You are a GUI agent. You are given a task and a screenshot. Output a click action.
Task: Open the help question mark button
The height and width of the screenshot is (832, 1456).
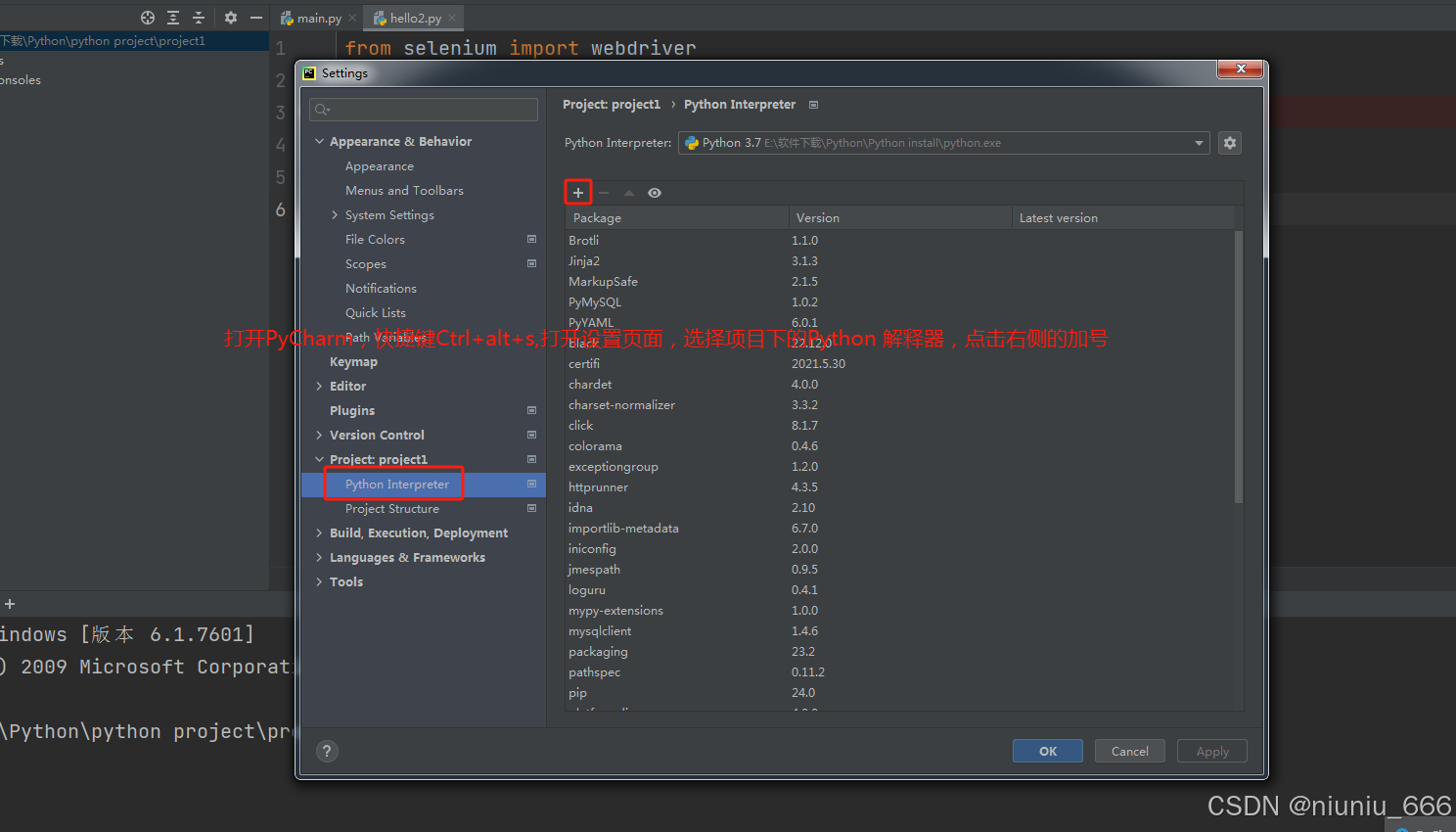(x=327, y=751)
